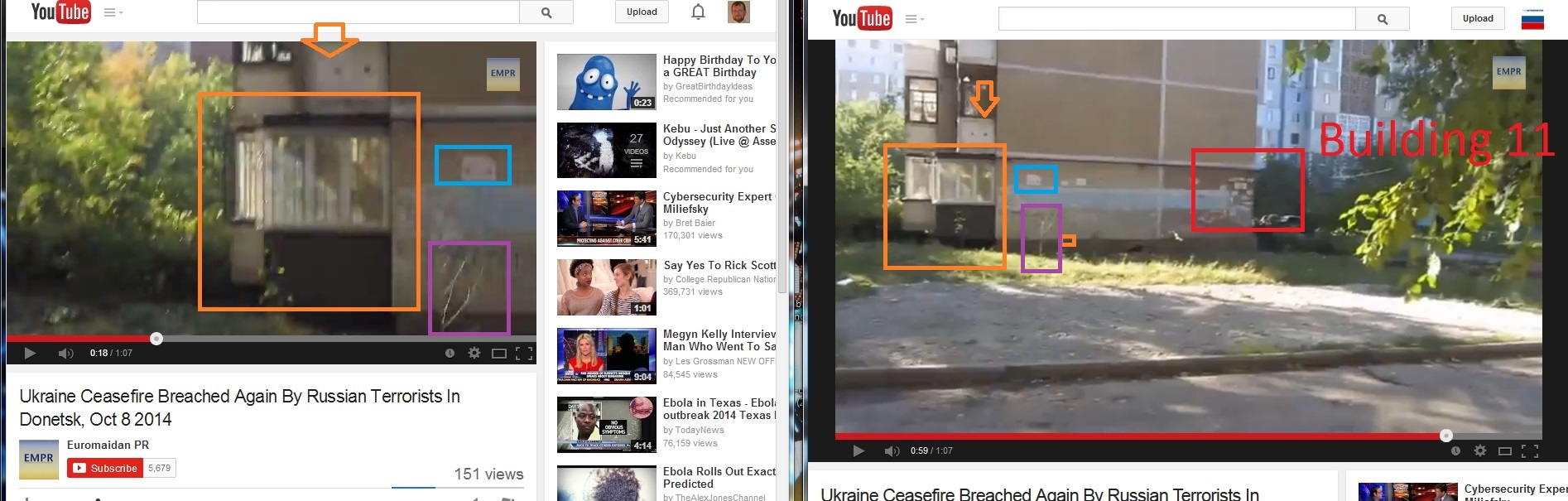Mute the left video's volume icon
Image resolution: width=1568 pixels, height=501 pixels.
pyautogui.click(x=65, y=354)
